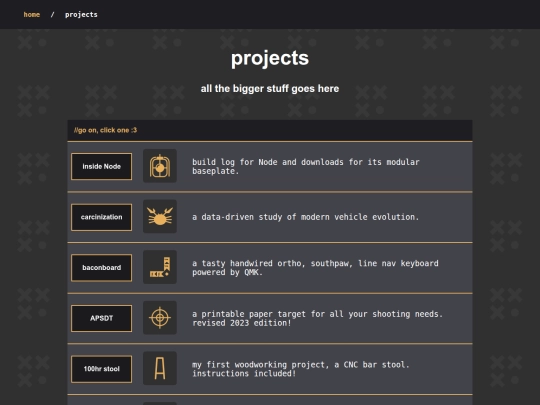Click the 'my first woodworking project' description
This screenshot has height=405, width=540.
point(301,369)
